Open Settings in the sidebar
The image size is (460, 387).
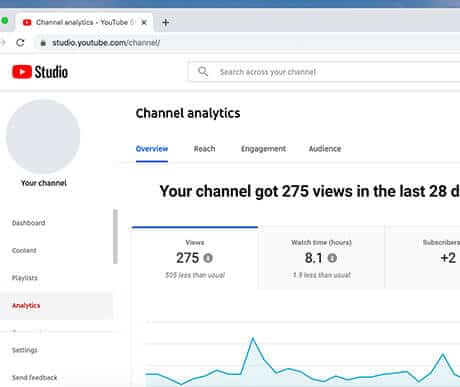[x=25, y=350]
